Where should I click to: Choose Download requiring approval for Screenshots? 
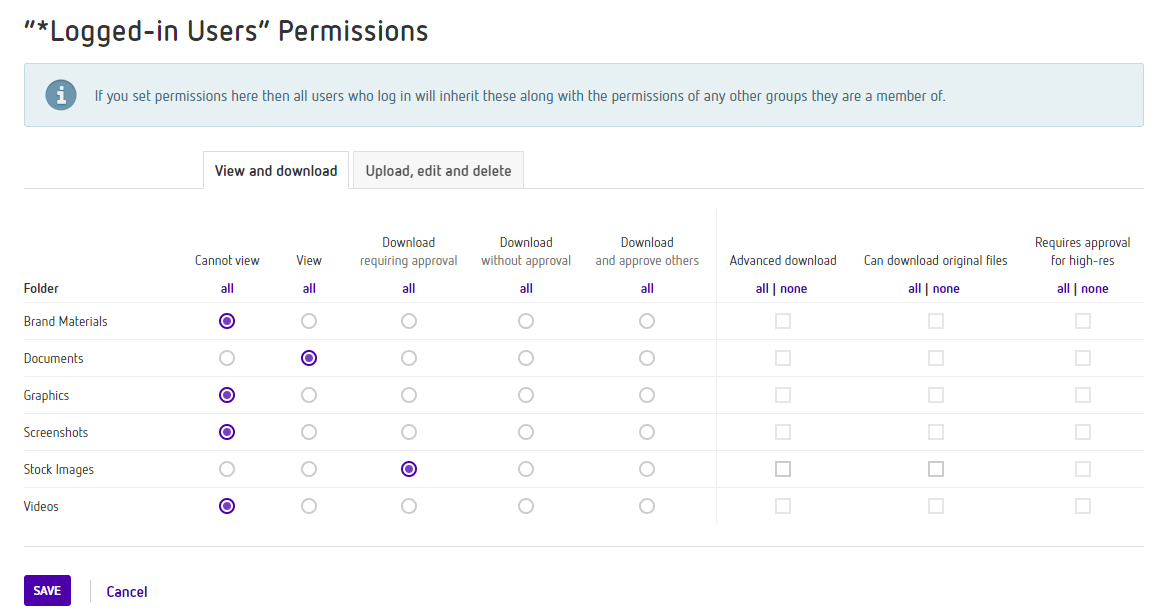click(408, 432)
